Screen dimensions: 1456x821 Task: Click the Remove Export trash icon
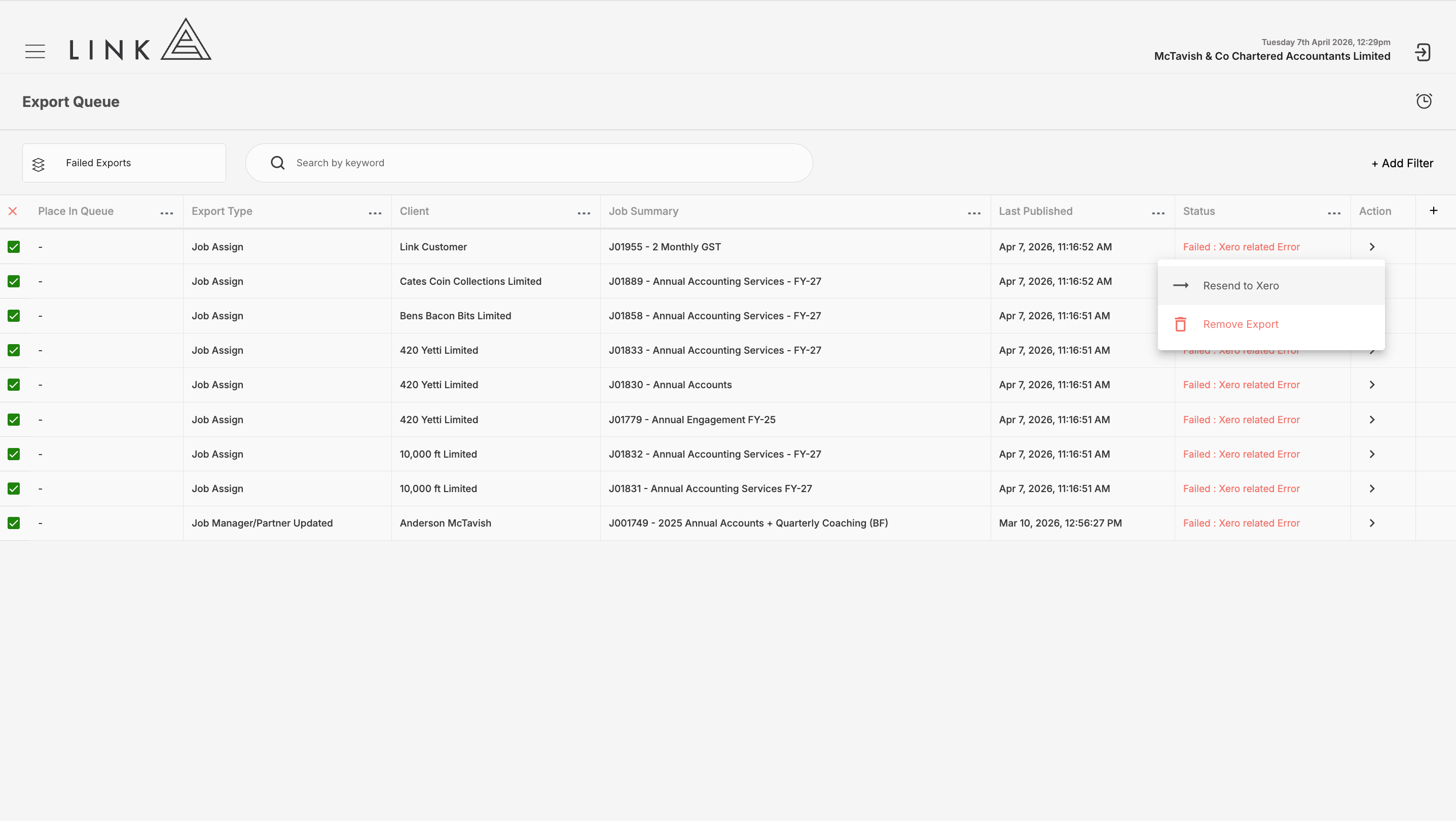click(x=1181, y=324)
